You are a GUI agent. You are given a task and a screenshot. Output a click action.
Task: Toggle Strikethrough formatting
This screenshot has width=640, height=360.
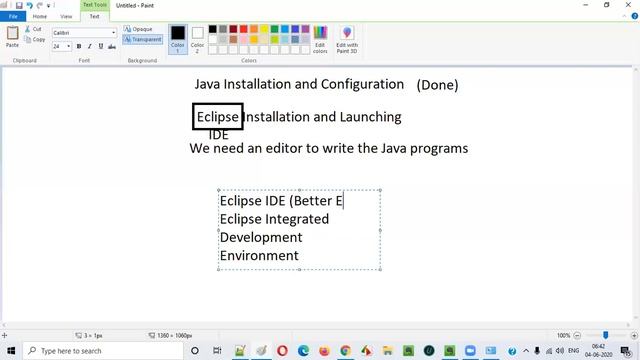112,46
